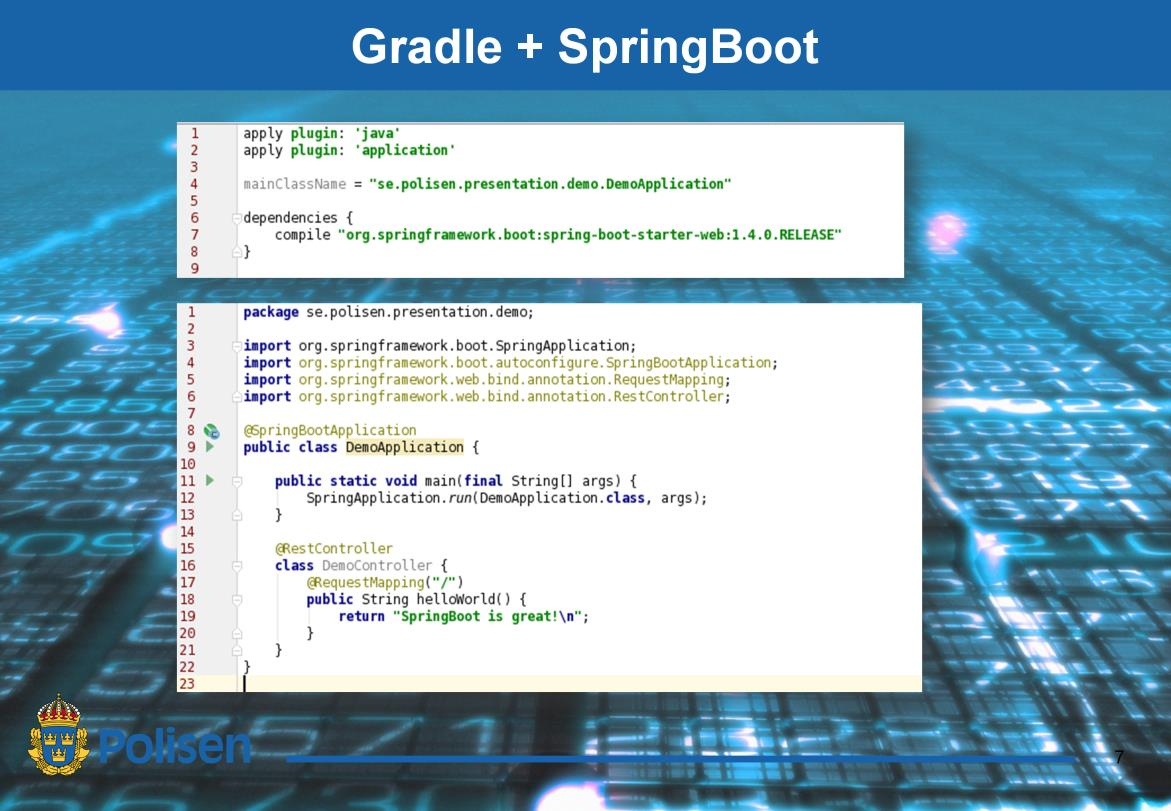Click line number 4 in the Gradle script gutter
Viewport: 1171px width, 811px height.
(193, 184)
